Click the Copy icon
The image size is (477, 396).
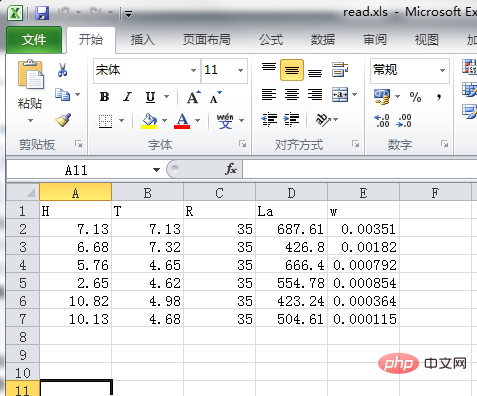(x=63, y=95)
